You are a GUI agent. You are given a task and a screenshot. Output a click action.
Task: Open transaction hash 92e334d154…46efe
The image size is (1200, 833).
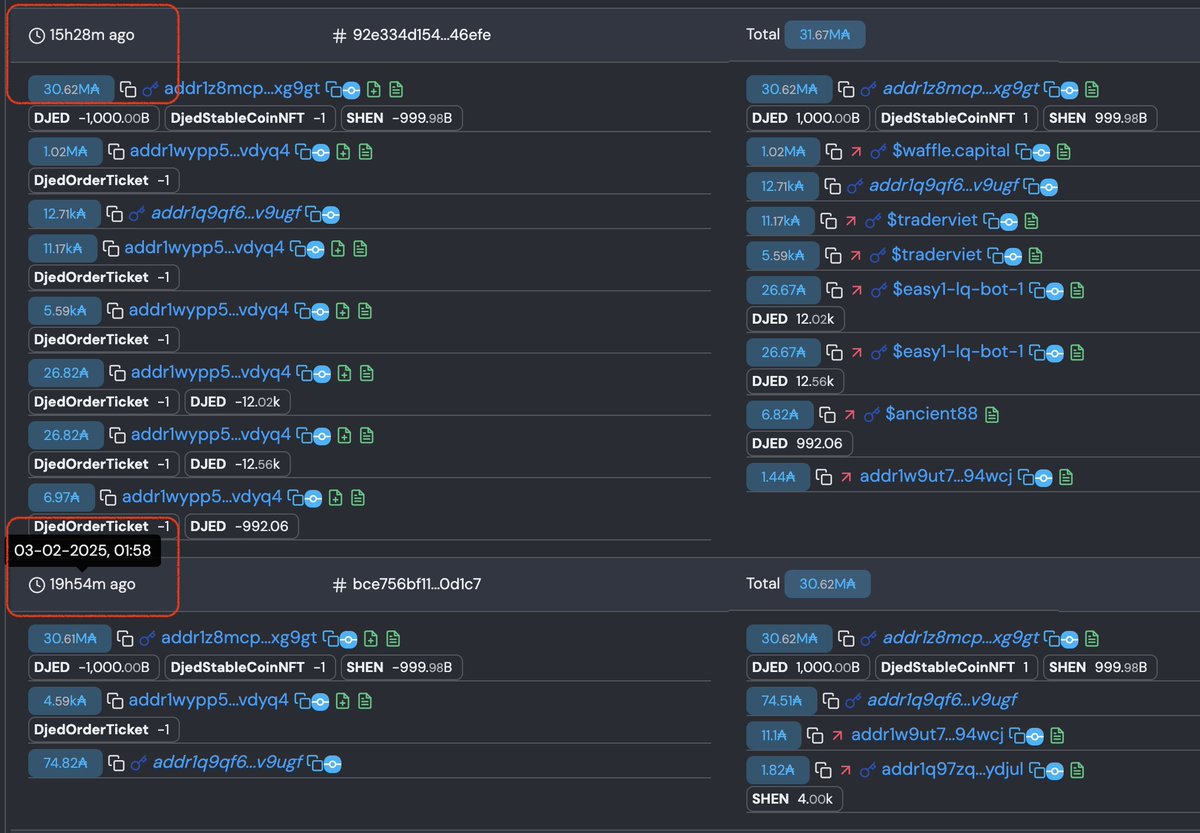(x=422, y=36)
